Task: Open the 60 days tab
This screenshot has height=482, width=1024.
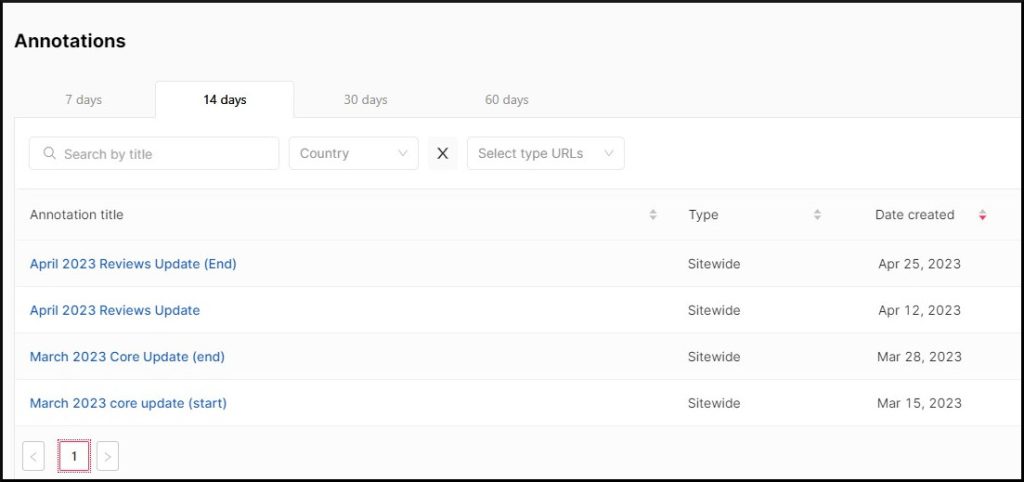Action: 506,100
